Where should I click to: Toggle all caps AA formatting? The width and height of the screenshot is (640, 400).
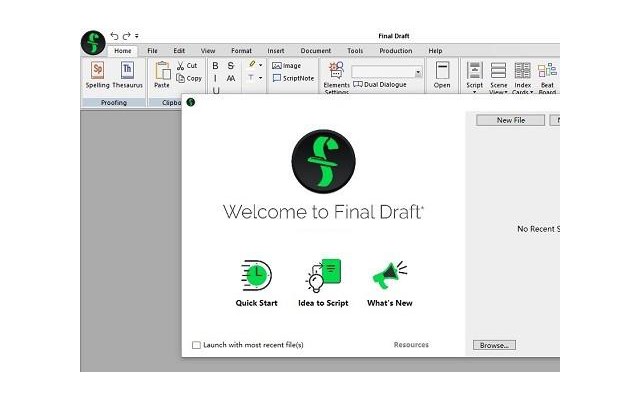231,78
